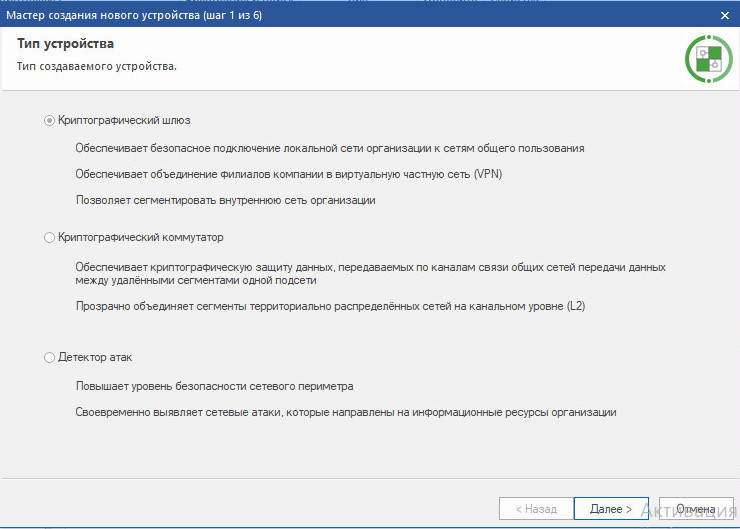Select the Криптографический шлюз radio option

tap(50, 120)
